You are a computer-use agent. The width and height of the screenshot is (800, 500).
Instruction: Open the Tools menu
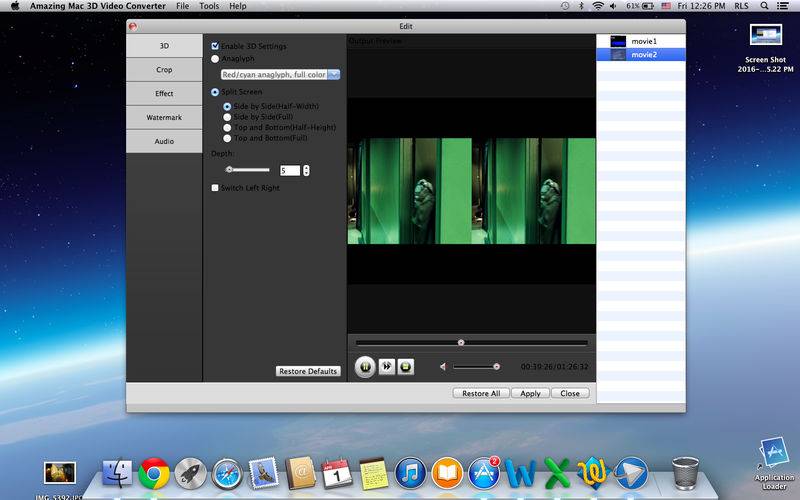tap(209, 6)
